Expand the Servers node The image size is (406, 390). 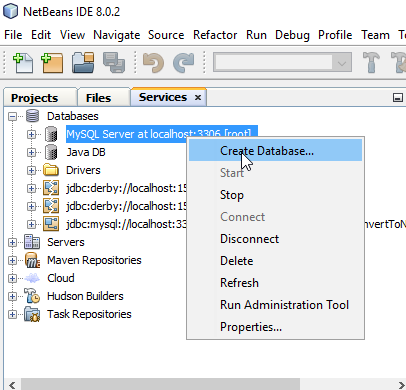(x=12, y=242)
